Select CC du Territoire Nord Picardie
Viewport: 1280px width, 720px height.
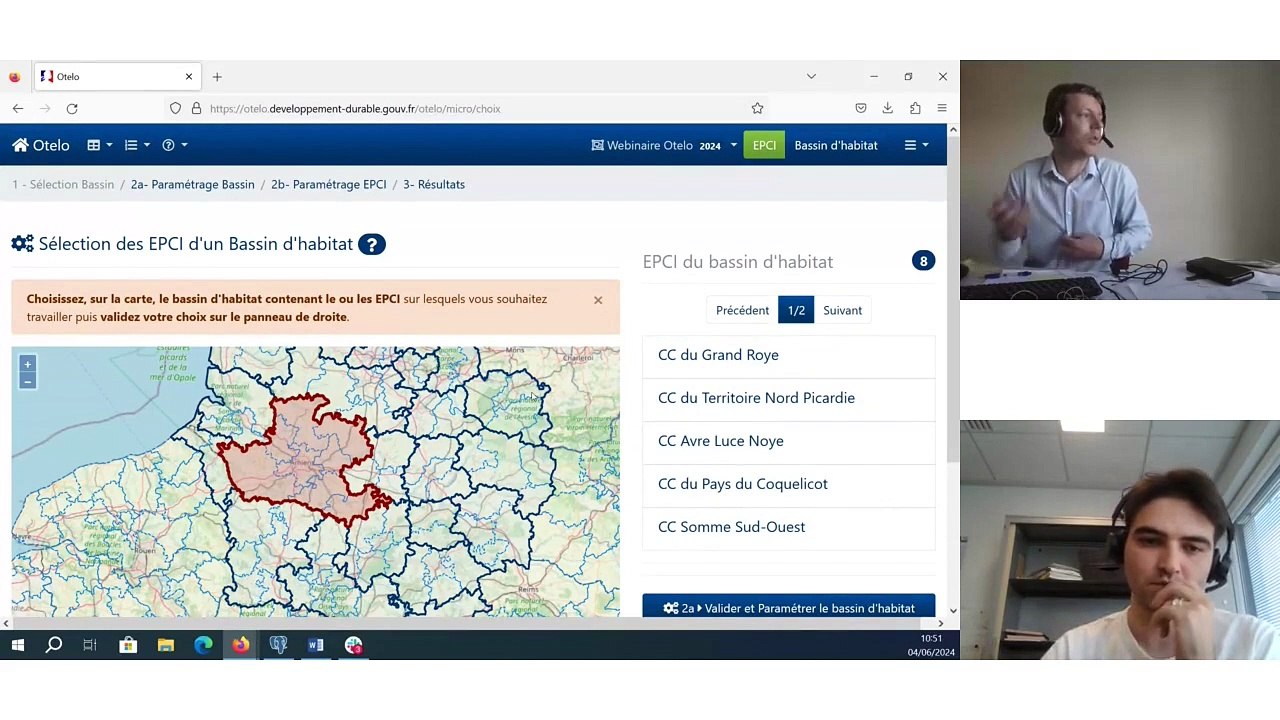789,398
